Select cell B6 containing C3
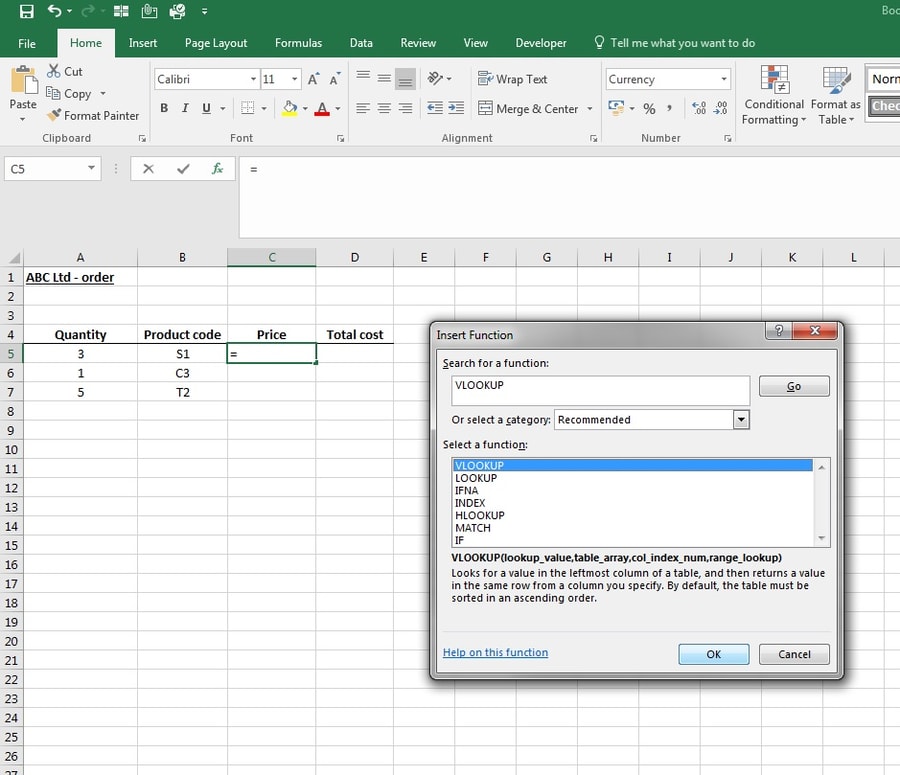900x775 pixels. pyautogui.click(x=183, y=373)
